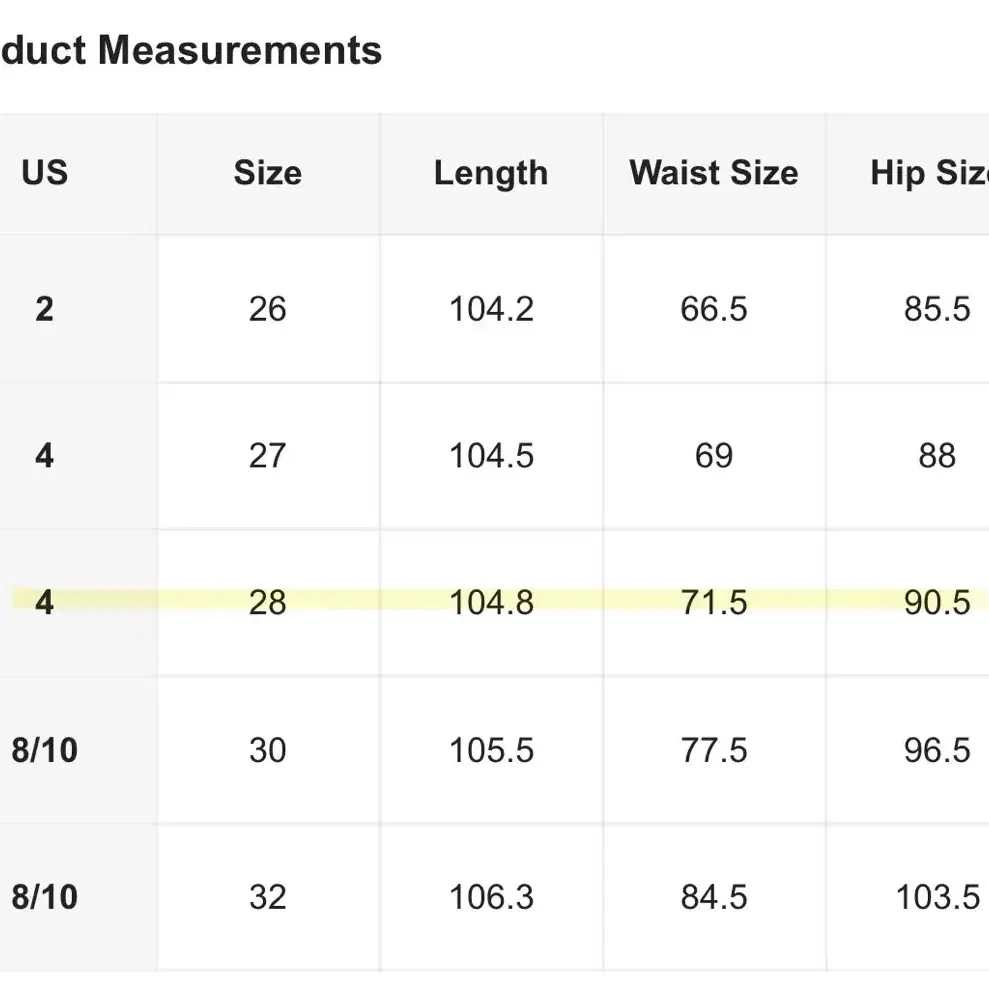The width and height of the screenshot is (989, 989).
Task: Click waist value 66.5
Action: pos(714,309)
